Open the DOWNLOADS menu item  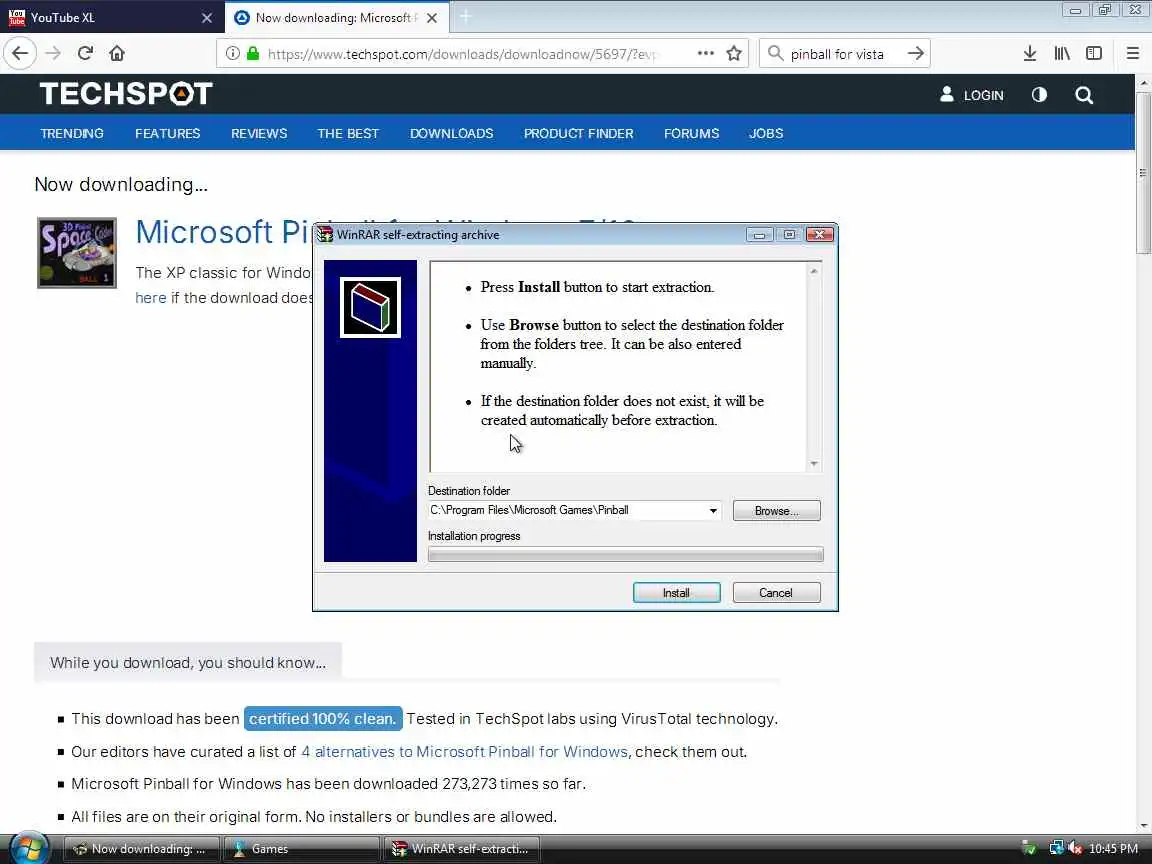(452, 133)
